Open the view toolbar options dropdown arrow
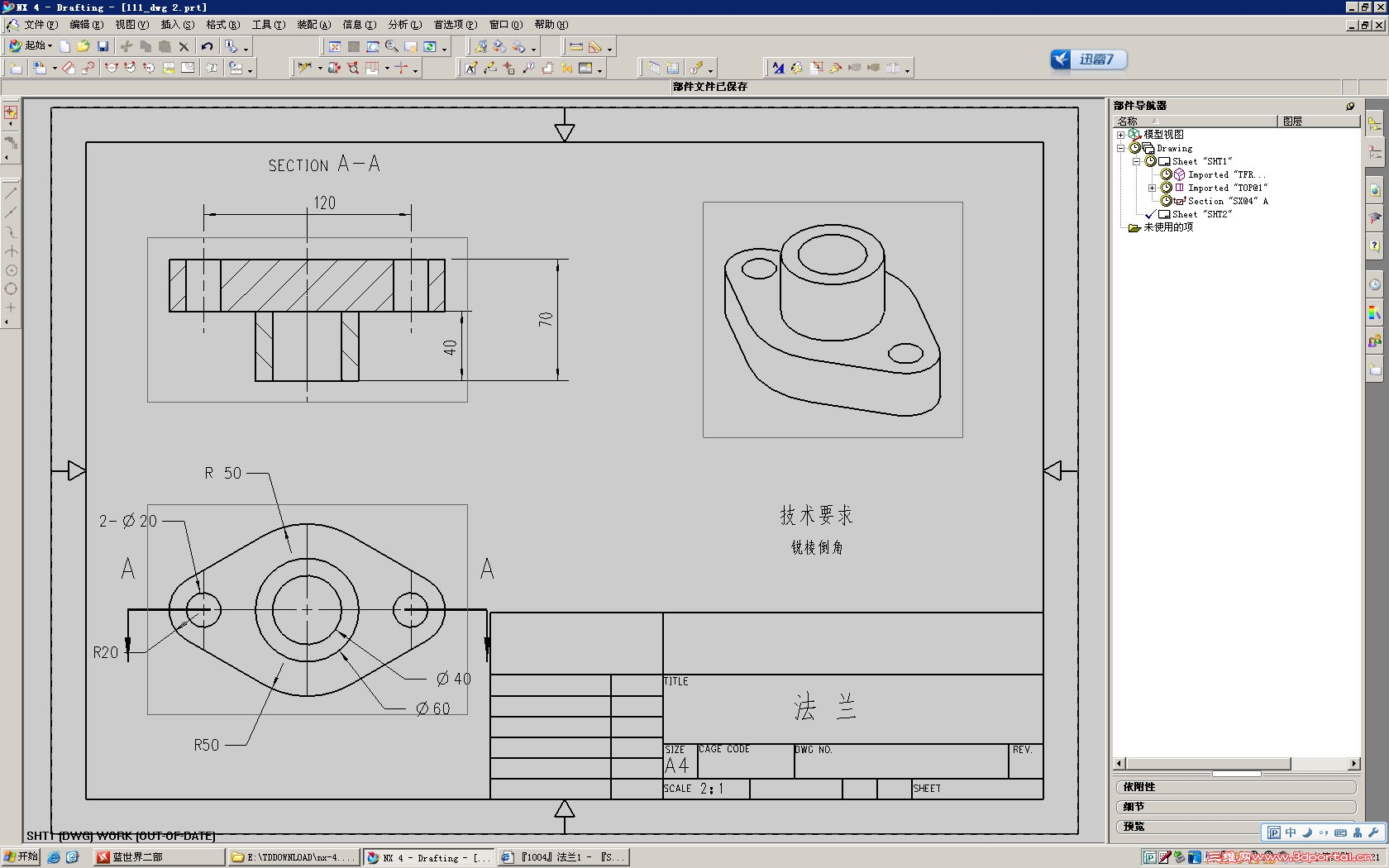Image resolution: width=1389 pixels, height=868 pixels. click(445, 50)
